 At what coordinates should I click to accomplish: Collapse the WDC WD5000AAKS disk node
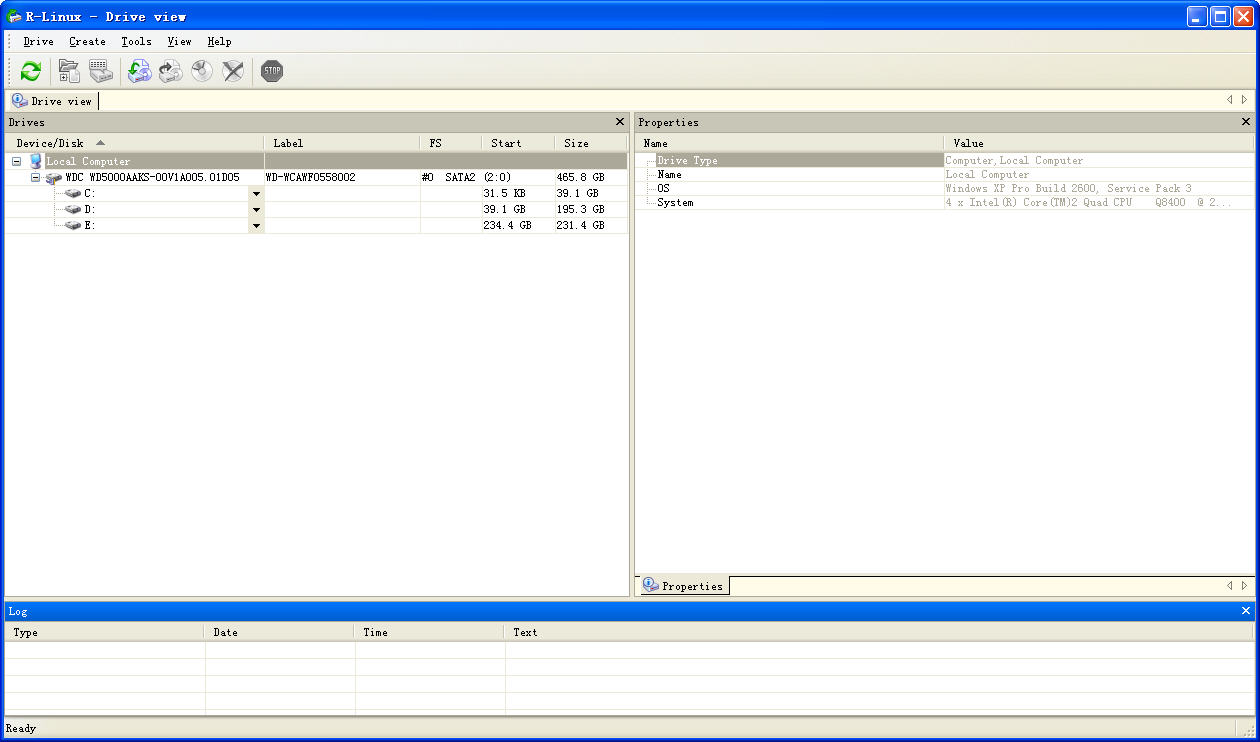coord(35,178)
